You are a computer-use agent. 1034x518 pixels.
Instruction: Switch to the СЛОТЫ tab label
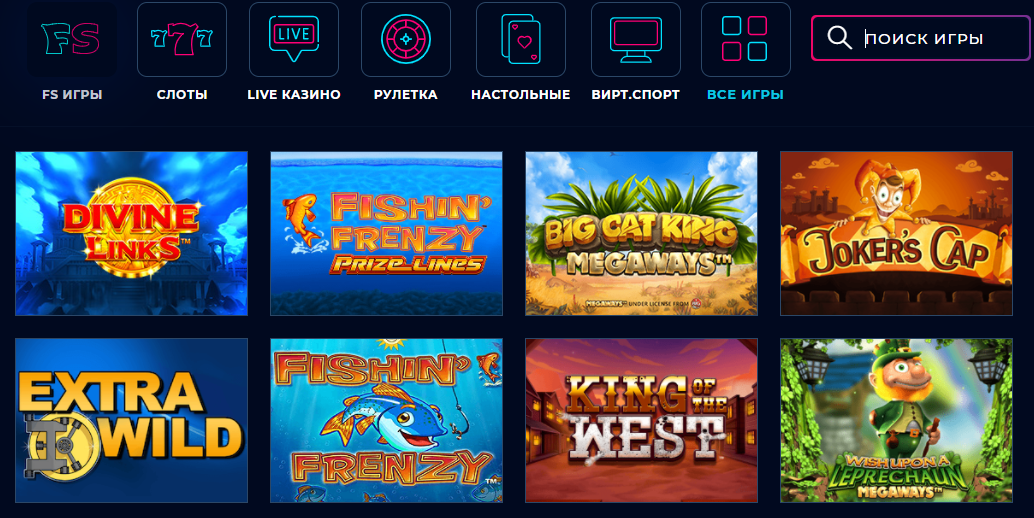pos(182,94)
